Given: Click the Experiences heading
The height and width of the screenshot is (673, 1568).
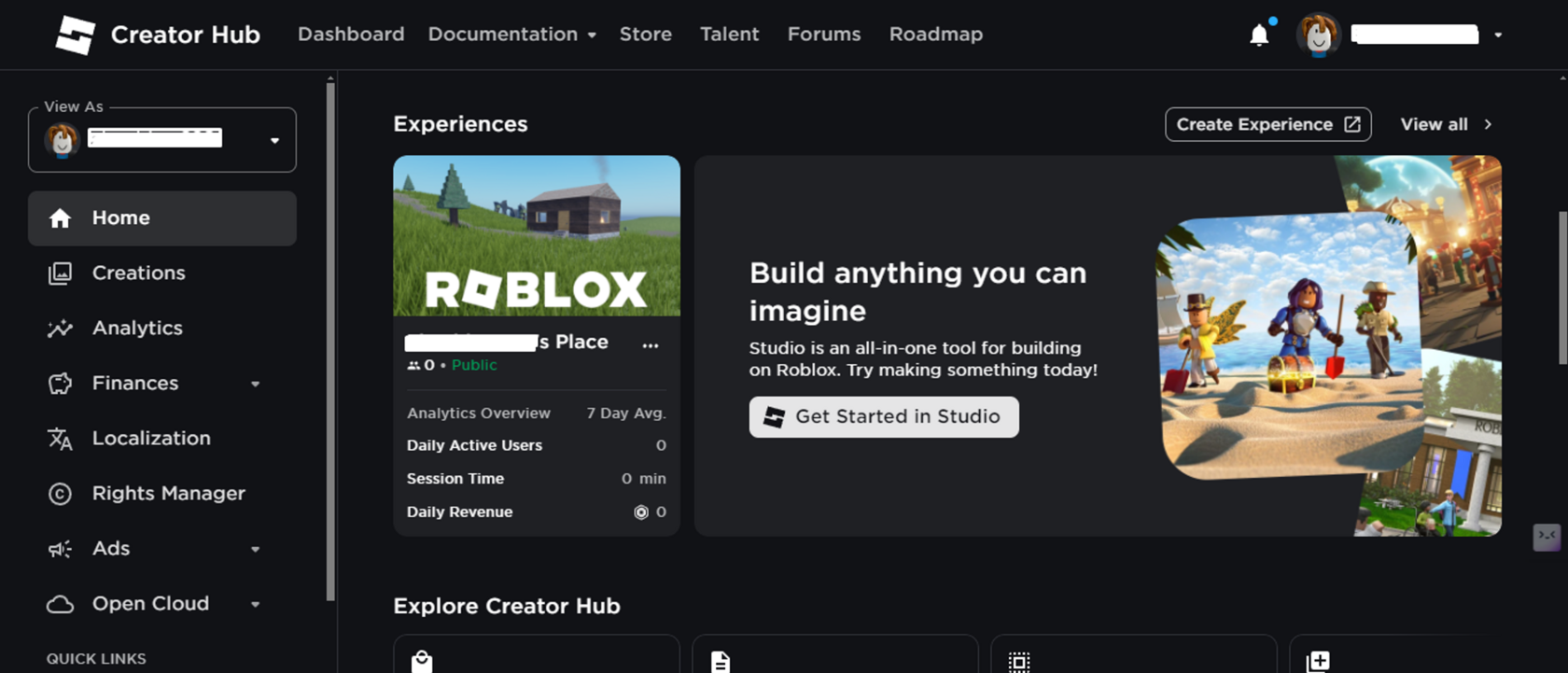Looking at the screenshot, I should (460, 124).
